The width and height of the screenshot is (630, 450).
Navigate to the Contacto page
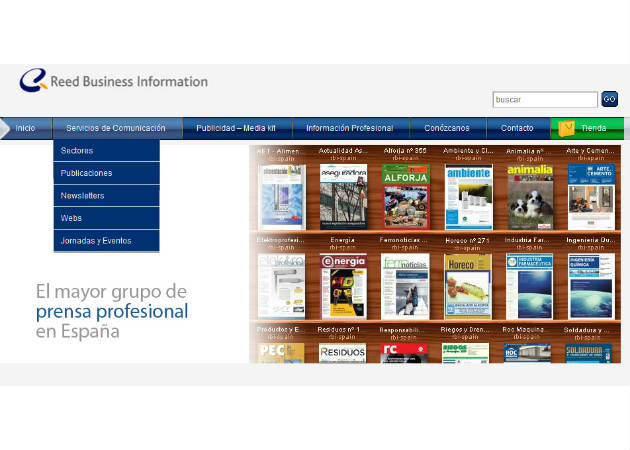pyautogui.click(x=517, y=128)
